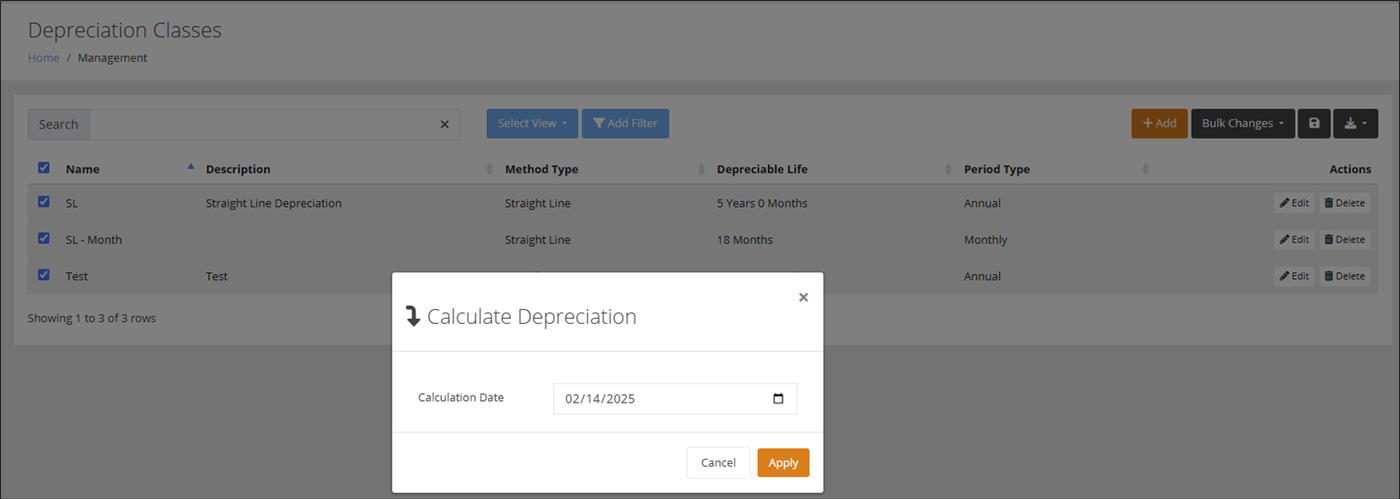
Task: Delete the Test depreciation class
Action: click(x=1344, y=276)
